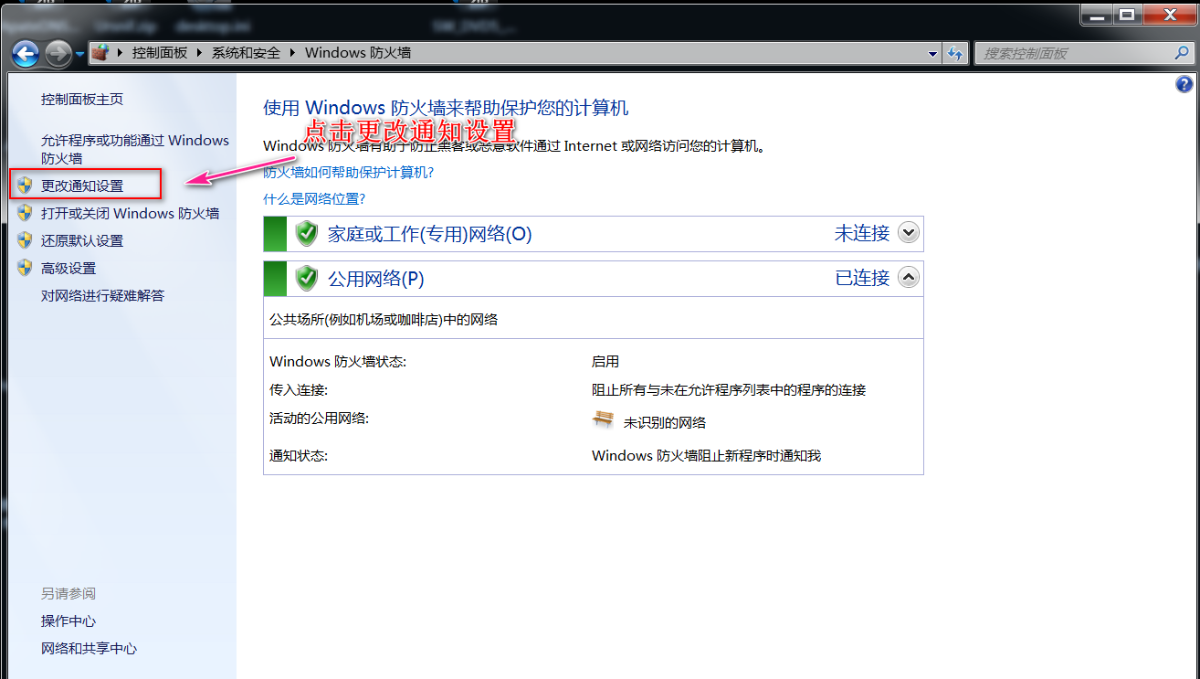Click the Forward navigation arrow button

pyautogui.click(x=59, y=53)
